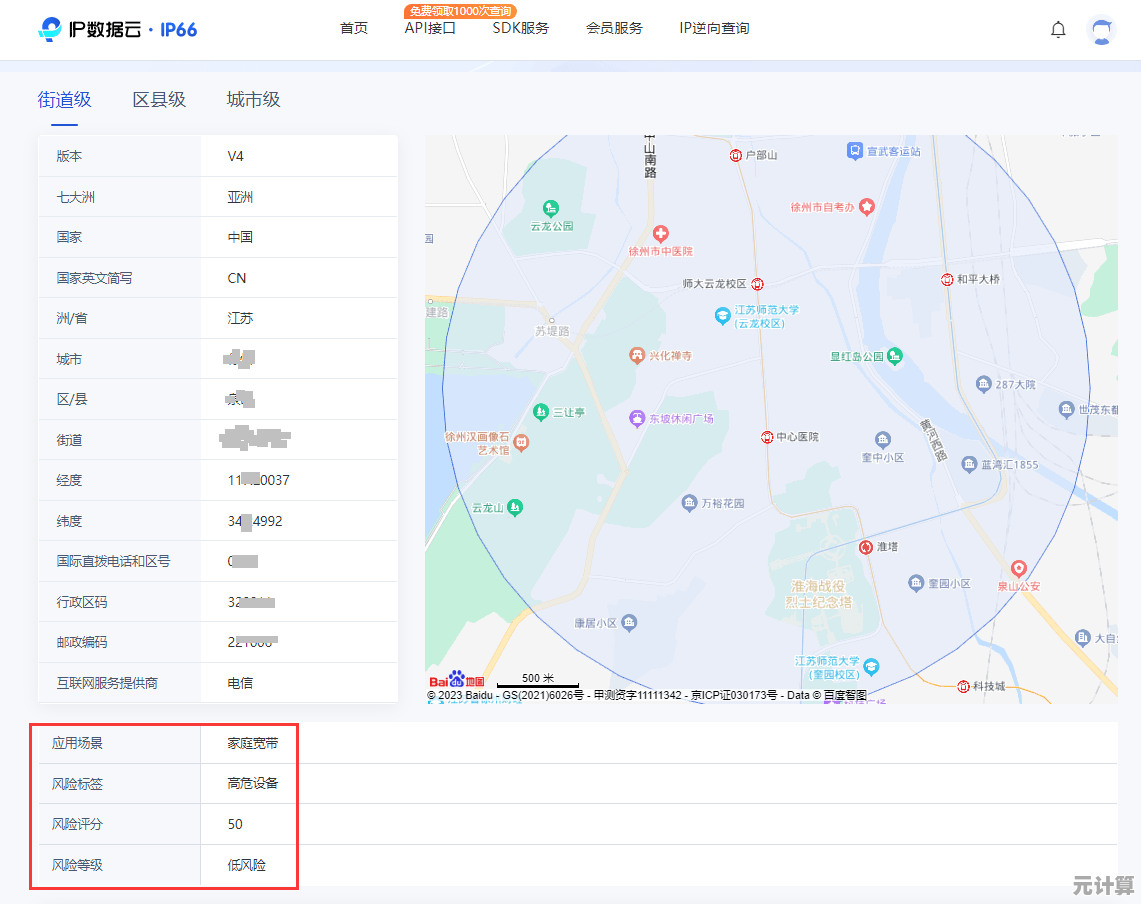Click the IP数据云 IP66 logo
This screenshot has height=904, width=1141.
(116, 29)
